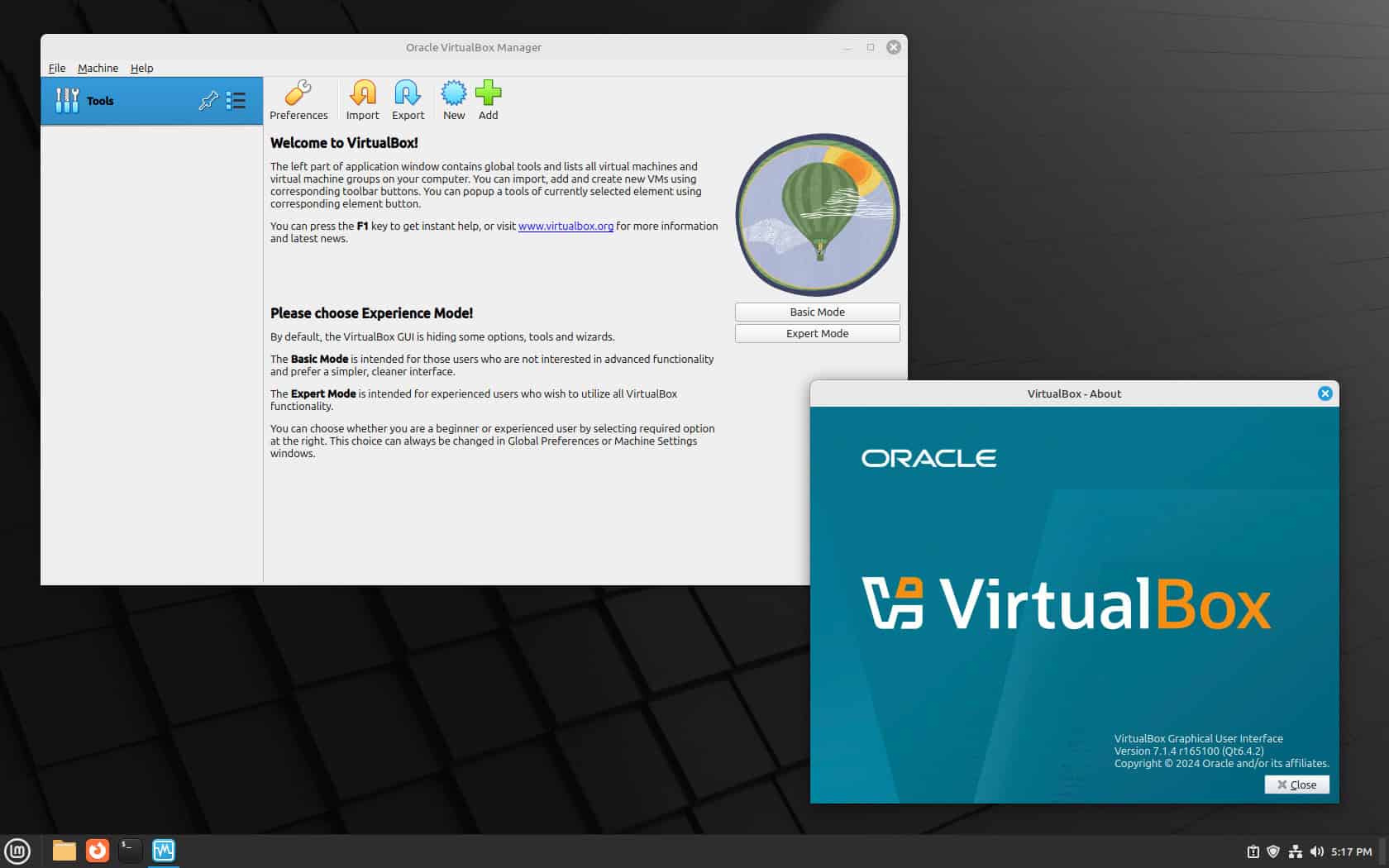
Task: Create a New virtual machine
Action: click(x=453, y=99)
